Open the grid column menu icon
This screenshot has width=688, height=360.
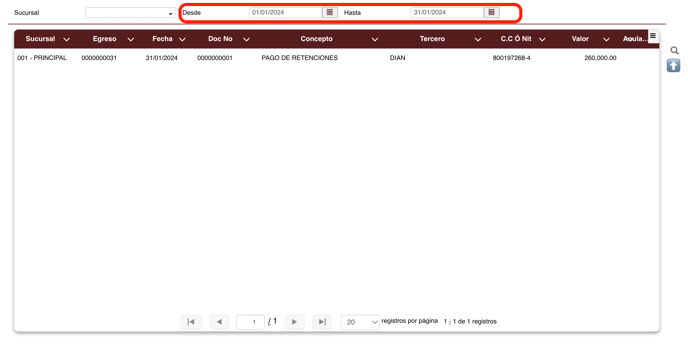click(x=653, y=36)
